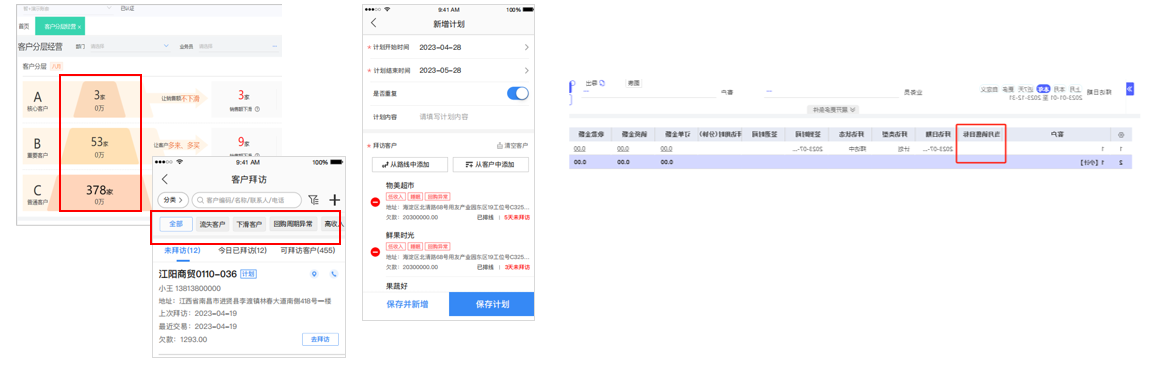Select the 回购周期异常 filter chip

click(292, 224)
